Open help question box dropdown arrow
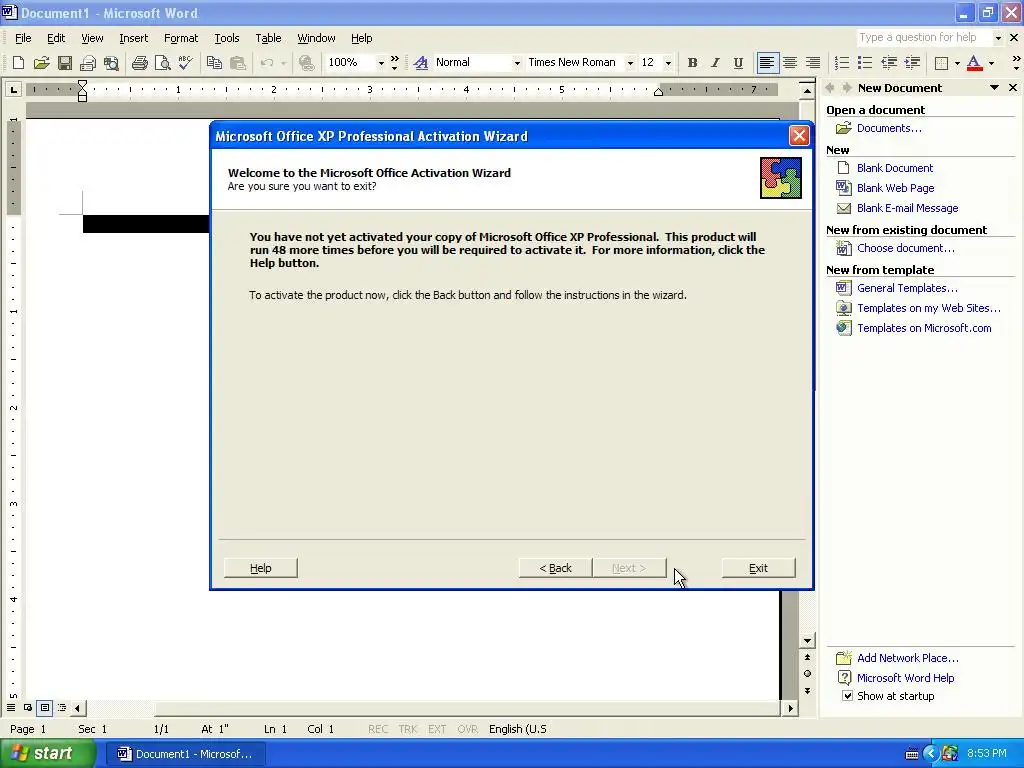This screenshot has height=768, width=1024. click(x=998, y=38)
